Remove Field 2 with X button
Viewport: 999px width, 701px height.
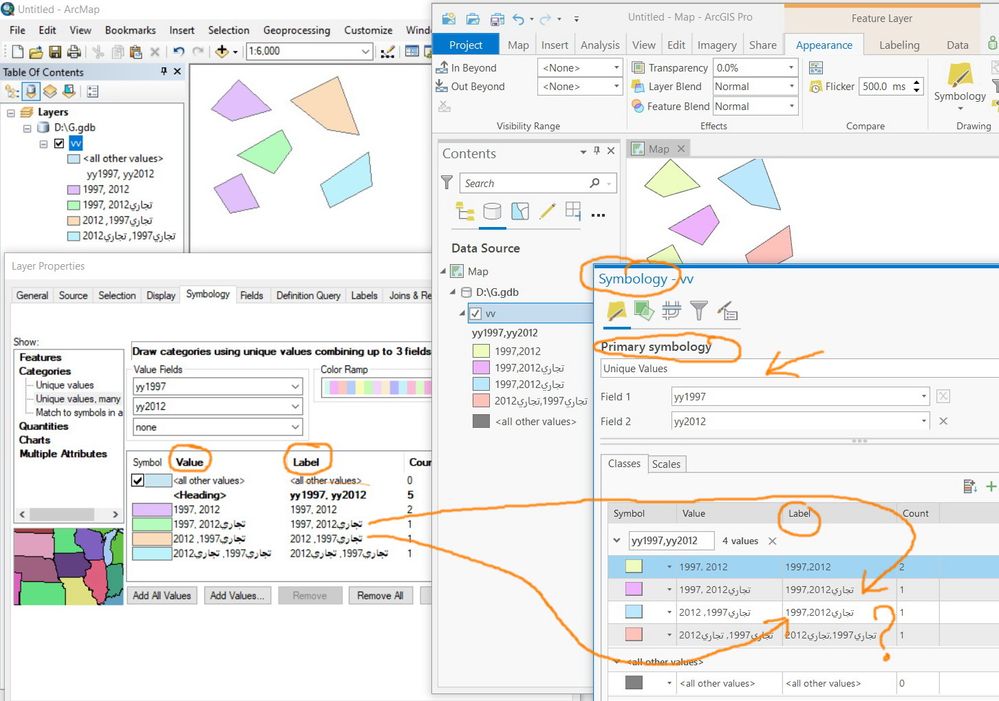944,421
